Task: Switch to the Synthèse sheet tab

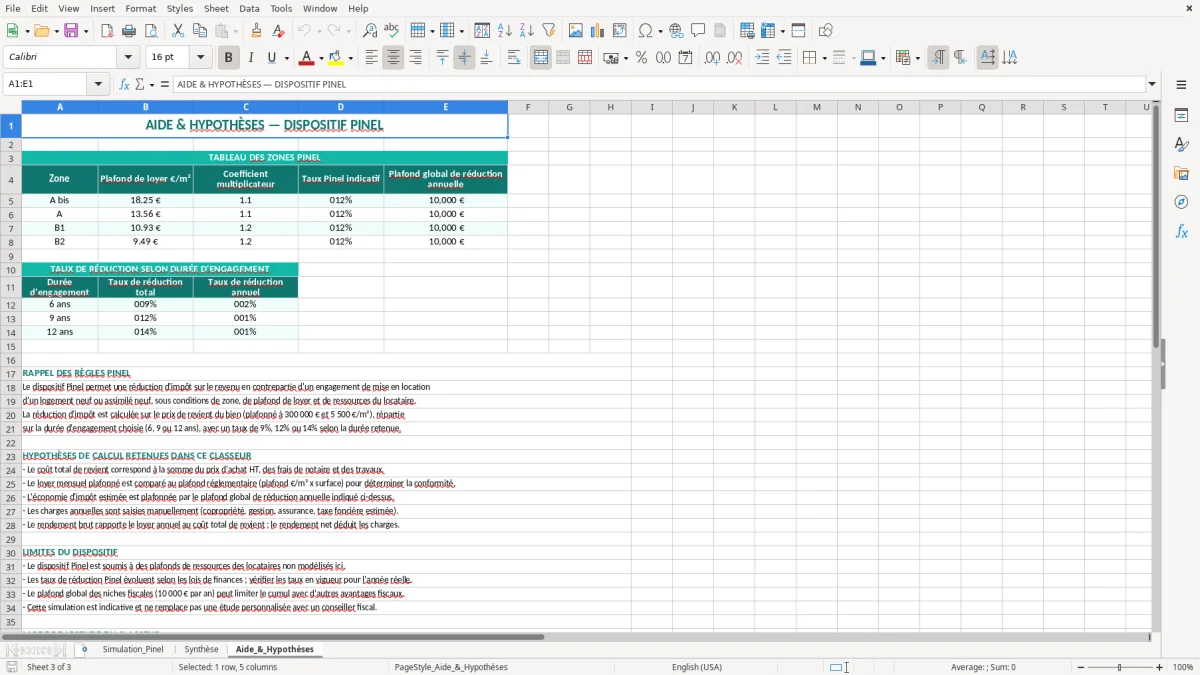Action: 201,649
